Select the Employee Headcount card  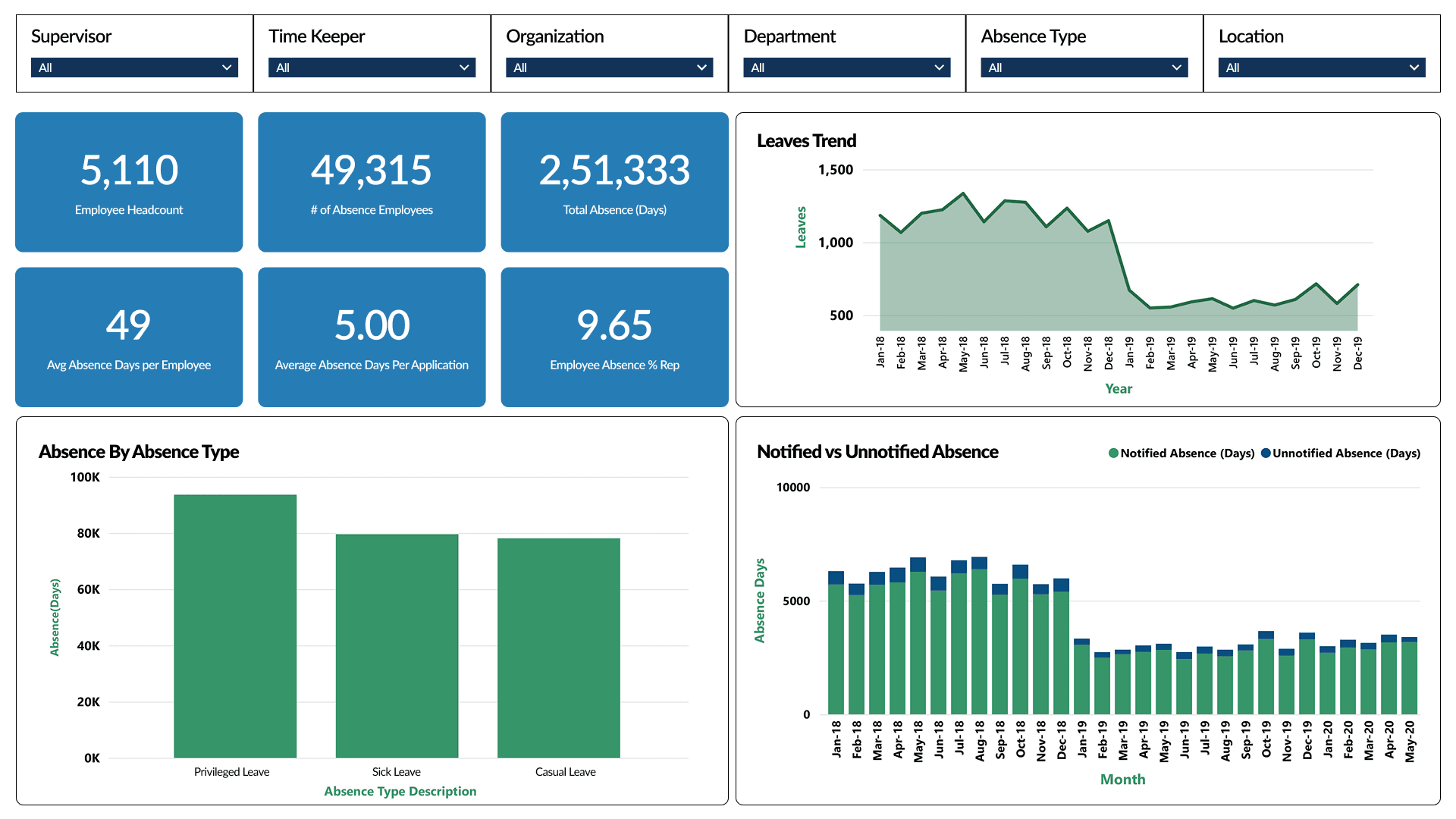[x=129, y=182]
